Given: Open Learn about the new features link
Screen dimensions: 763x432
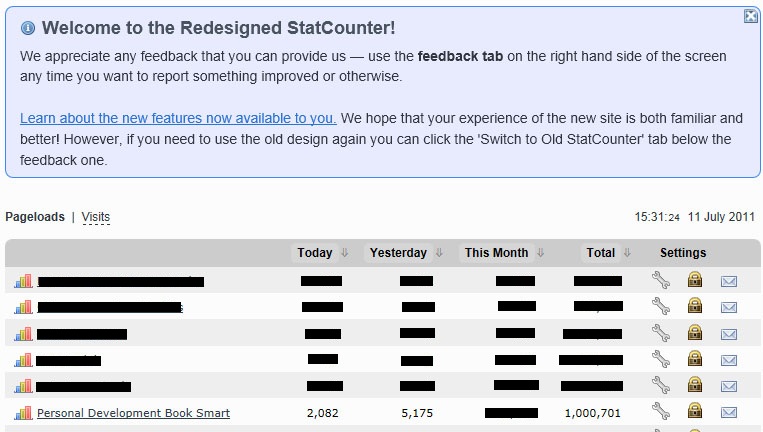Looking at the screenshot, I should [x=178, y=118].
